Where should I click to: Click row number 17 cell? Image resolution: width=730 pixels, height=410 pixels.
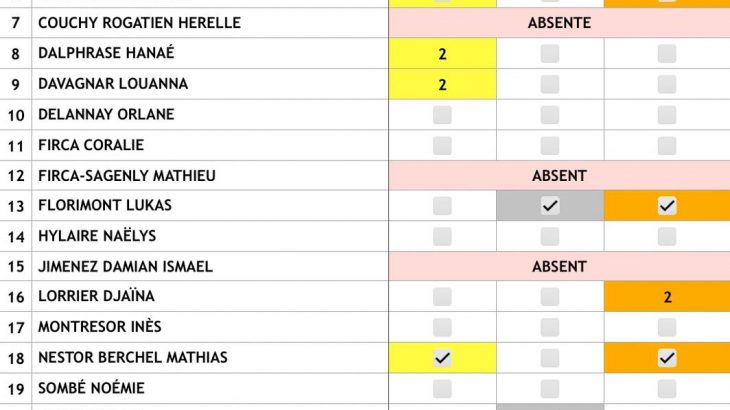16,327
